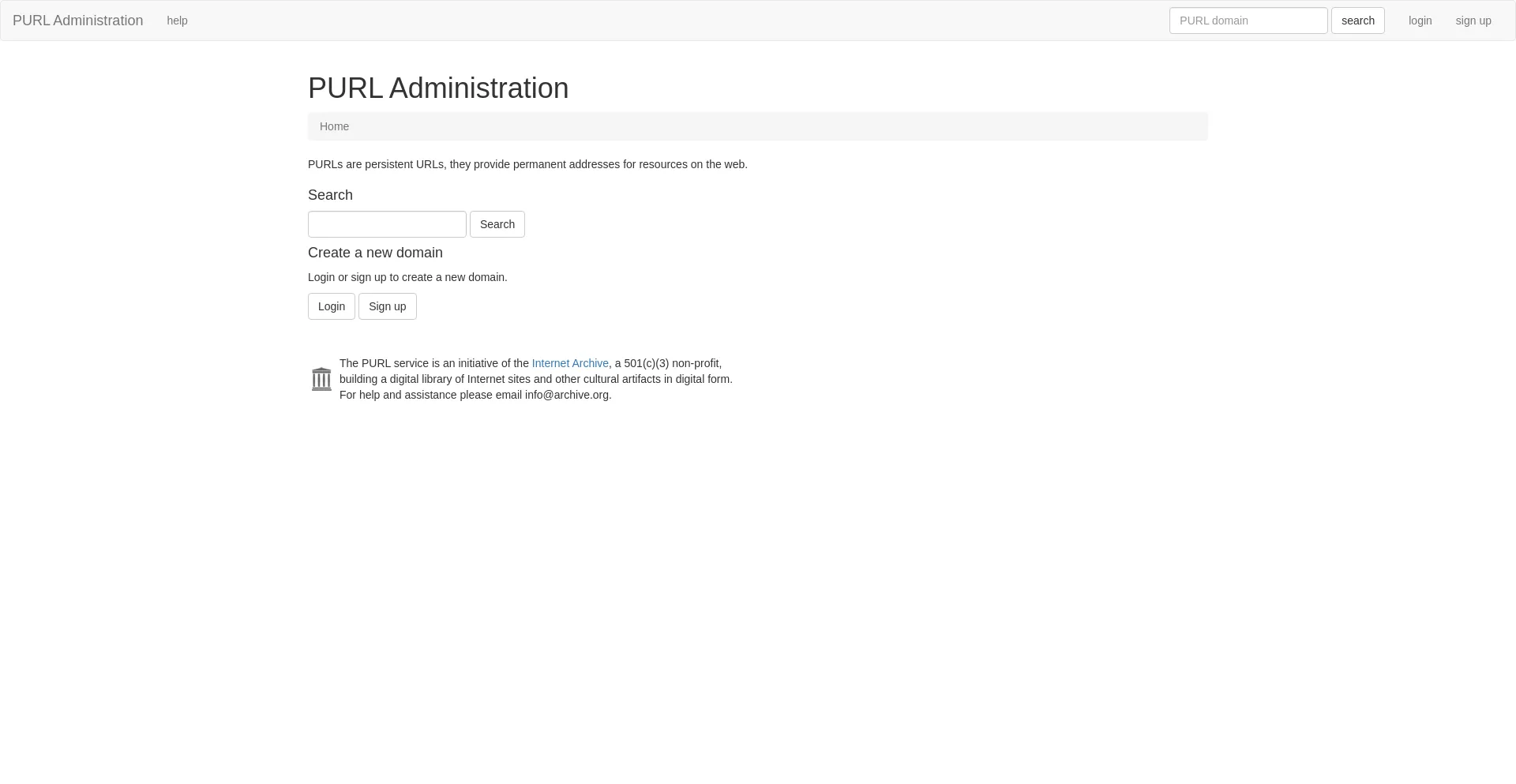This screenshot has width=1516, height=784.
Task: Focus the PURL domain search field
Action: (x=1248, y=21)
